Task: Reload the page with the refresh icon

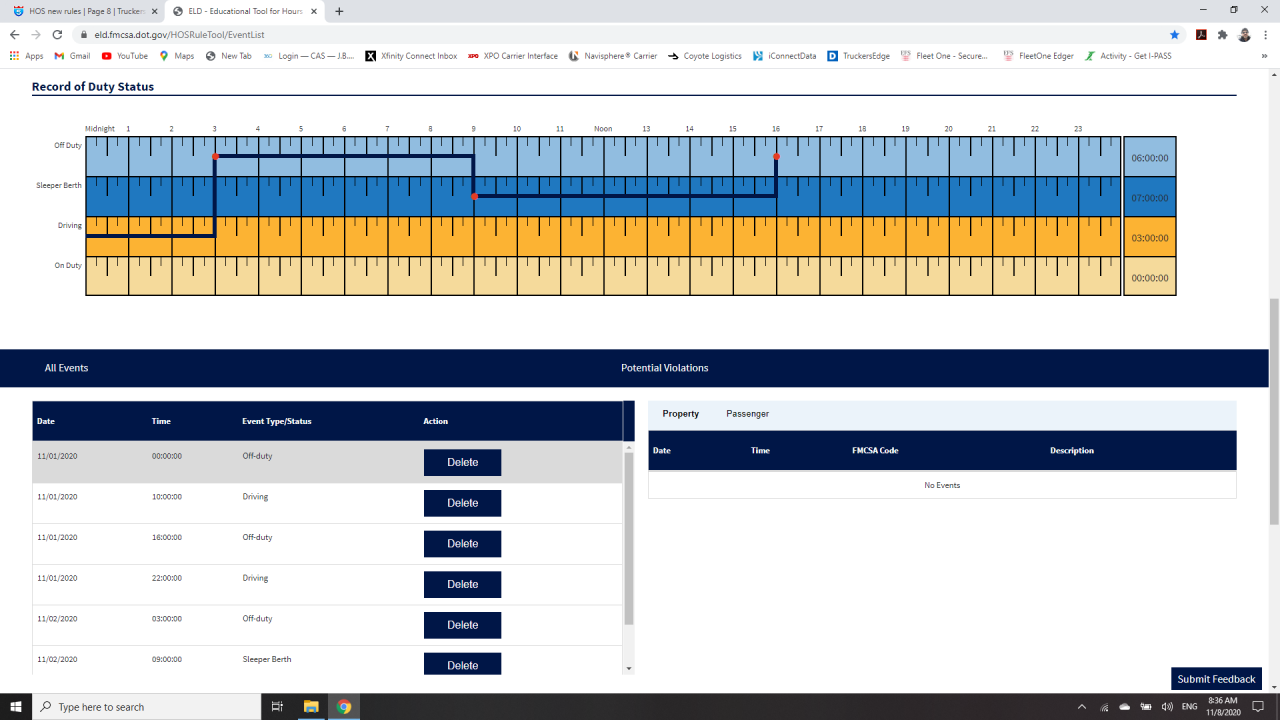Action: [57, 34]
